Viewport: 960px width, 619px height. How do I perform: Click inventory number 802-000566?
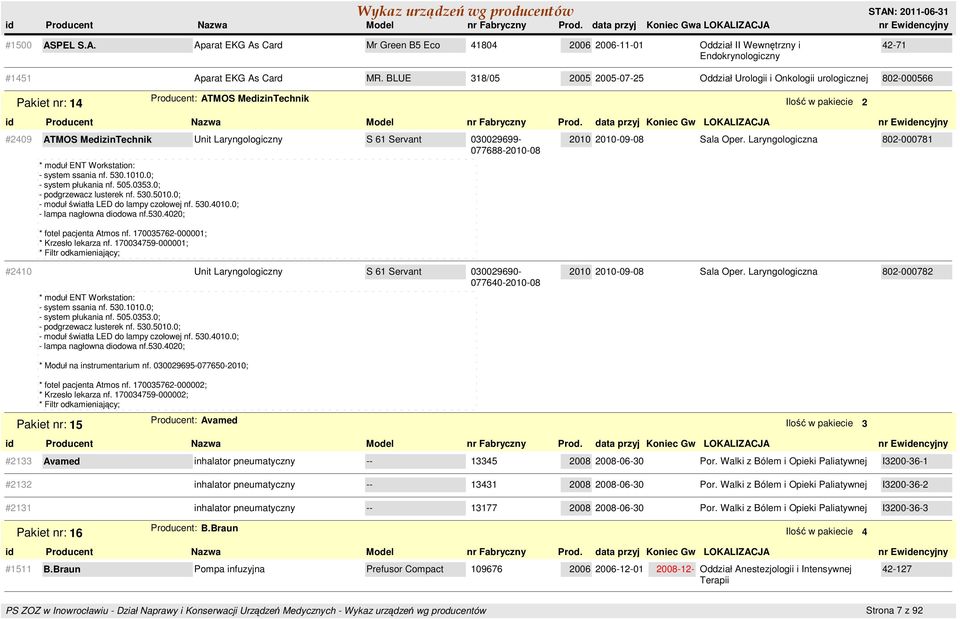click(916, 78)
